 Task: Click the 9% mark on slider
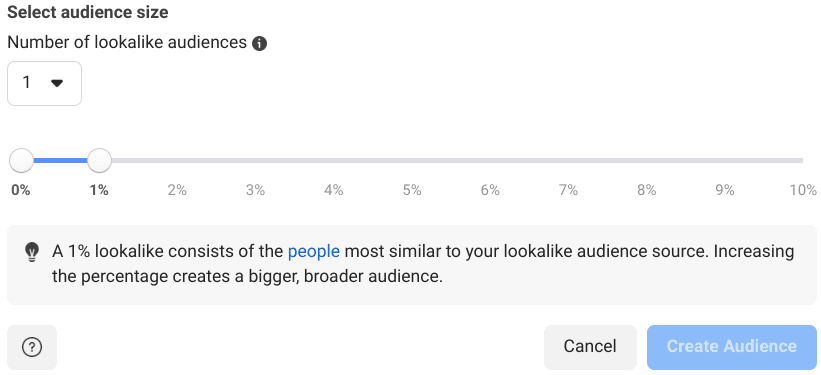point(725,190)
